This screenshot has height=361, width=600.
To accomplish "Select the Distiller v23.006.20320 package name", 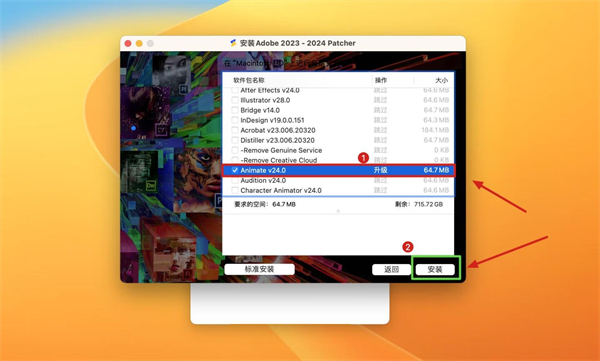I will (x=277, y=140).
